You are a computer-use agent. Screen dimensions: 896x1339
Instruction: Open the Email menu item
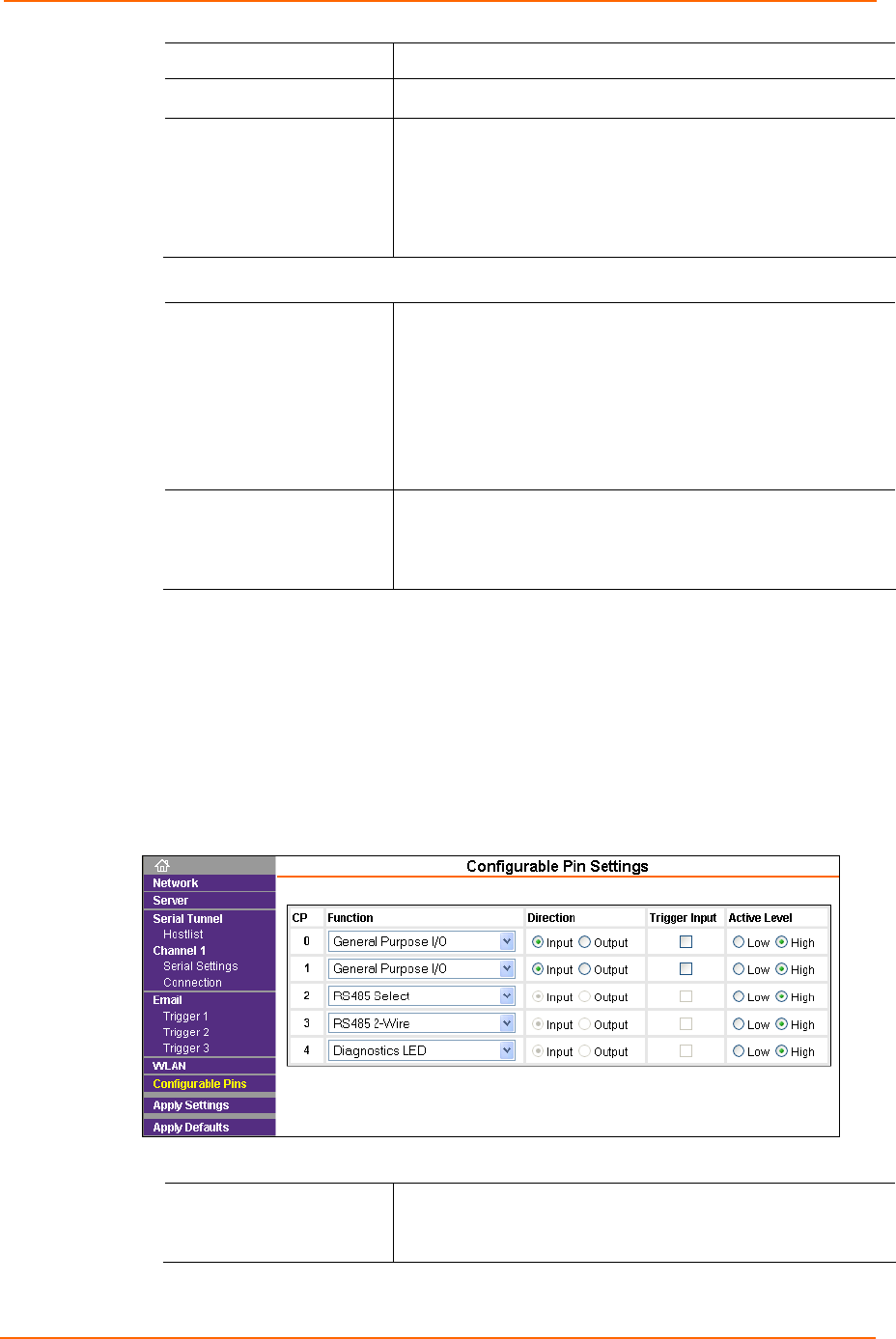pos(167,1000)
